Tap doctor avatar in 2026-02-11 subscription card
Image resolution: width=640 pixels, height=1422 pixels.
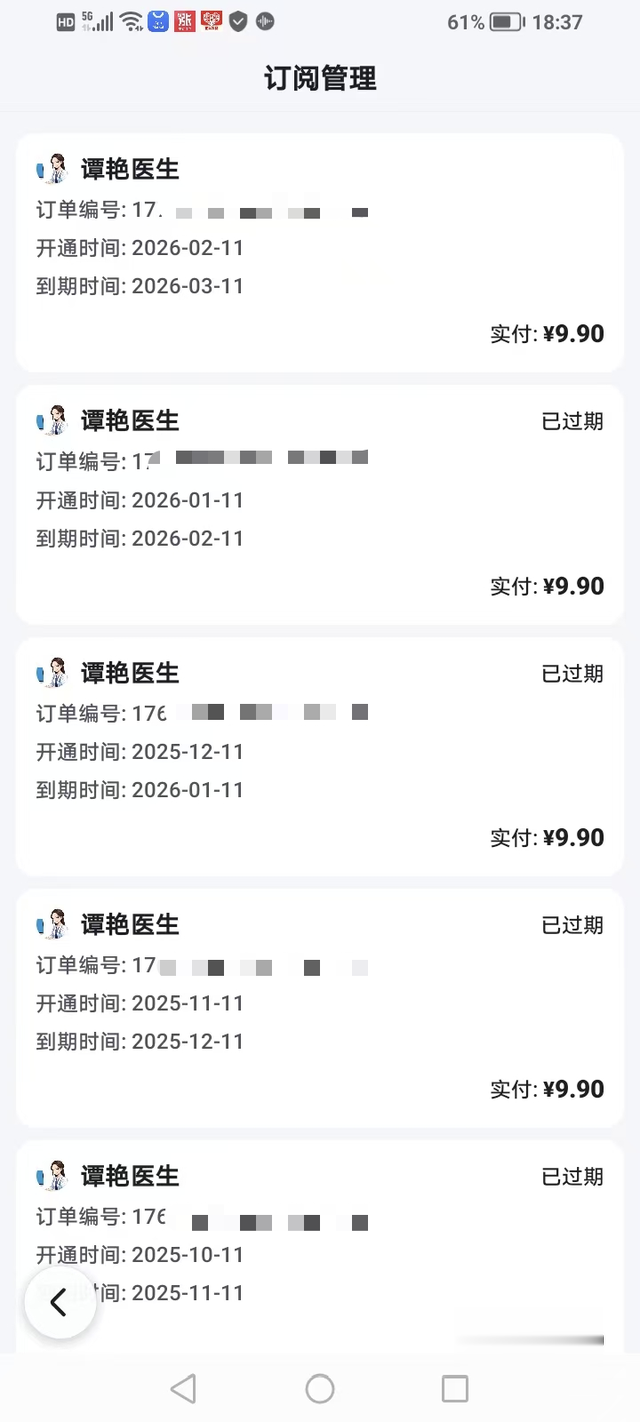pos(52,169)
